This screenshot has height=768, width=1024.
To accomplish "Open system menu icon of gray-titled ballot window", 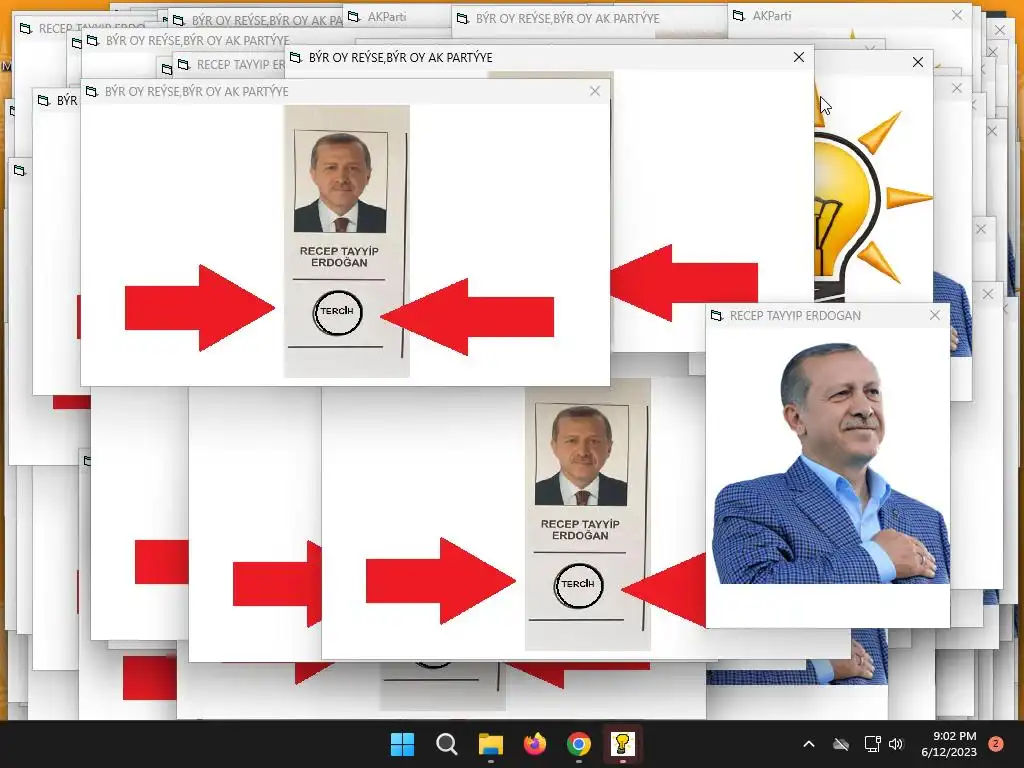I will pos(91,91).
